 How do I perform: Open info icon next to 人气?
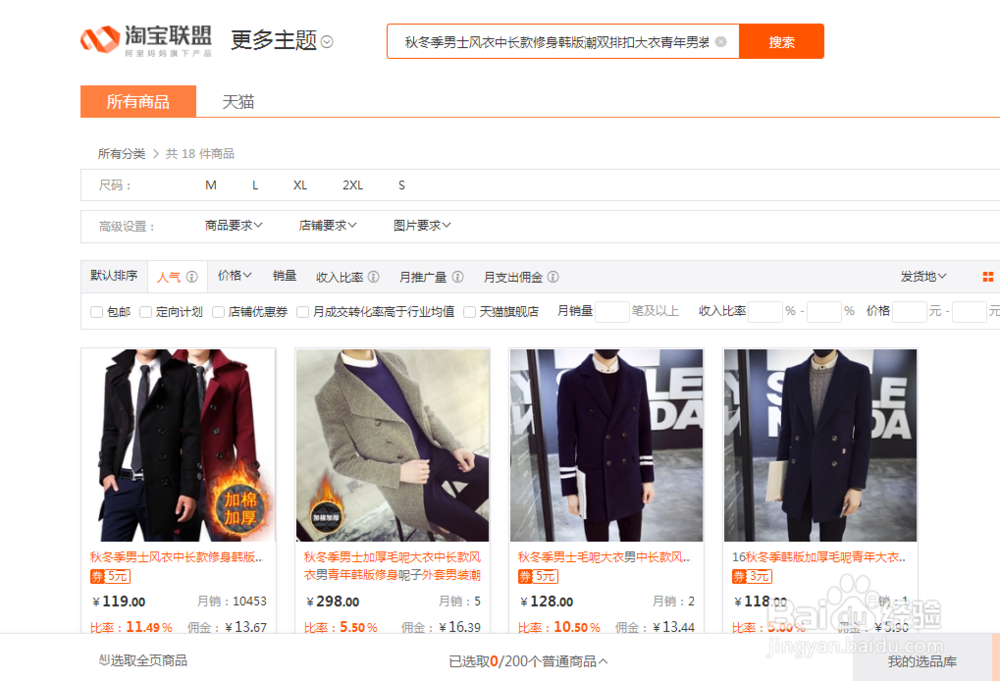[x=191, y=277]
